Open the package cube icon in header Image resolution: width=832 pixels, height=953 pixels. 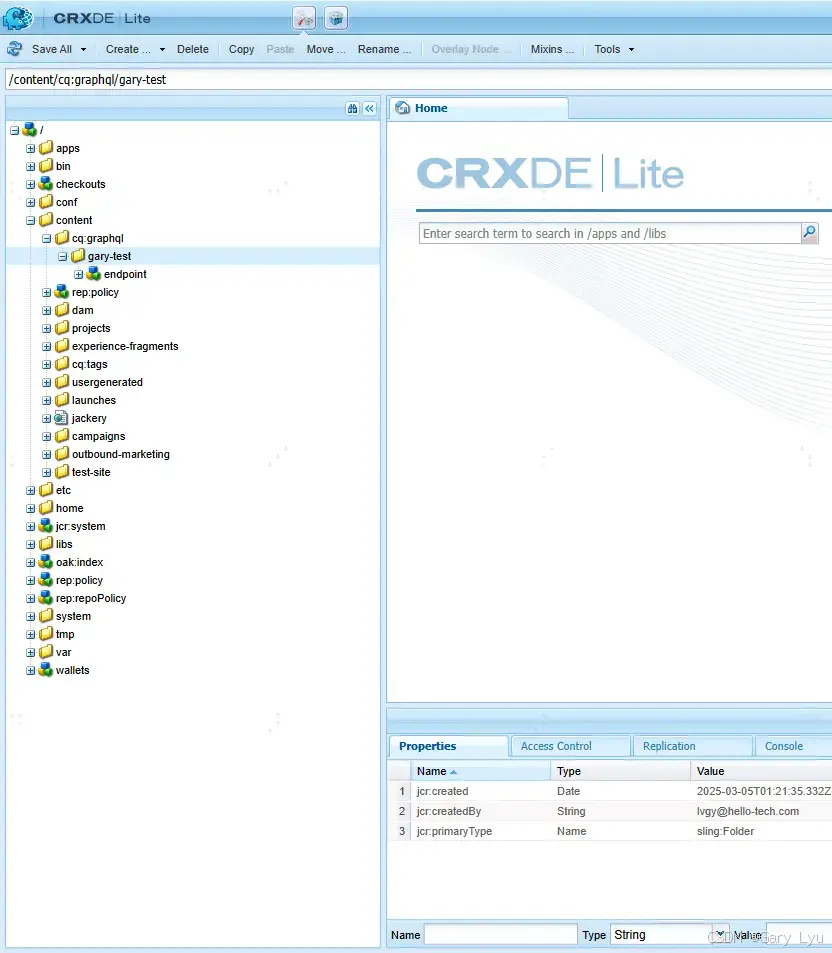click(336, 18)
